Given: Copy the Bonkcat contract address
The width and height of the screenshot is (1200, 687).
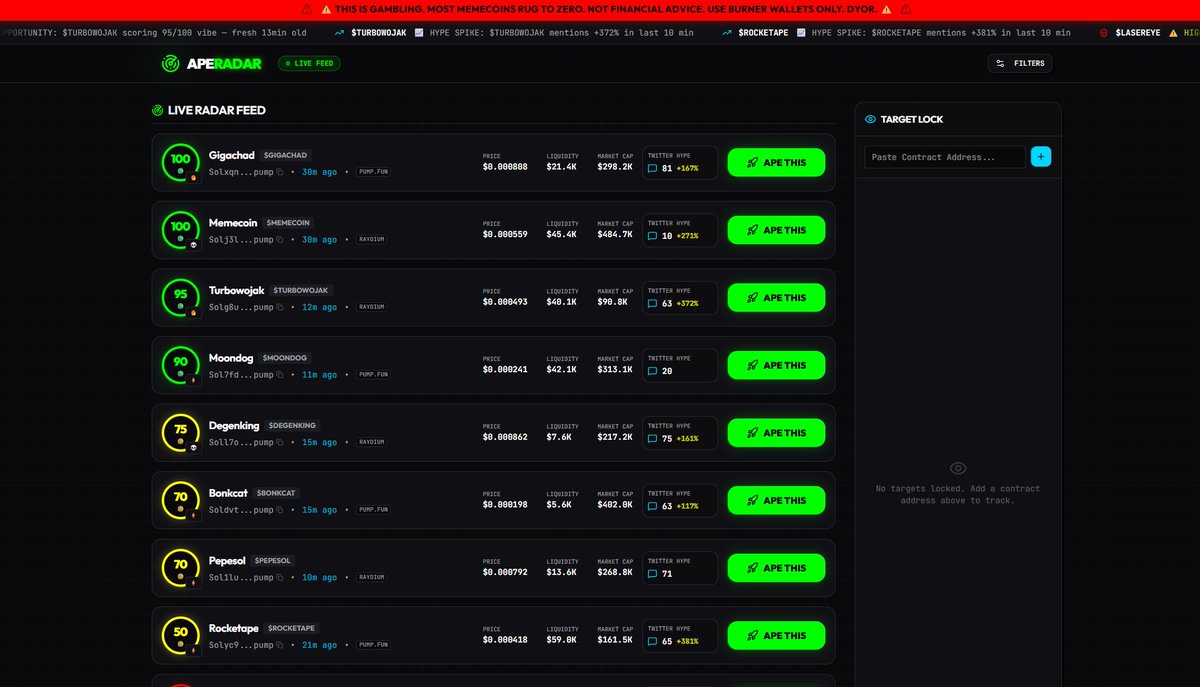Looking at the screenshot, I should point(280,510).
